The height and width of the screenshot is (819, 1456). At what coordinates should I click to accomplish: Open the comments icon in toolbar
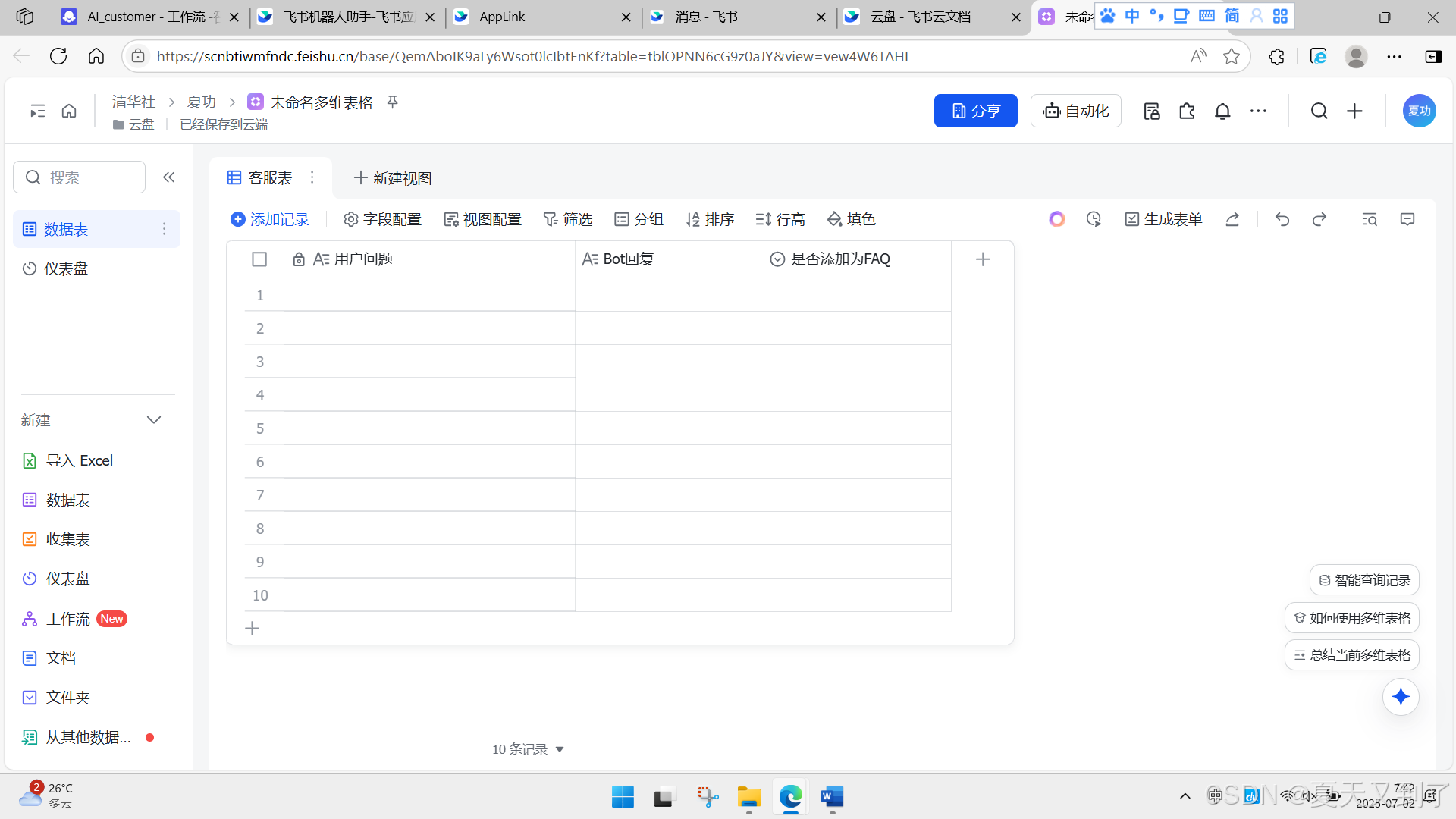1407,219
